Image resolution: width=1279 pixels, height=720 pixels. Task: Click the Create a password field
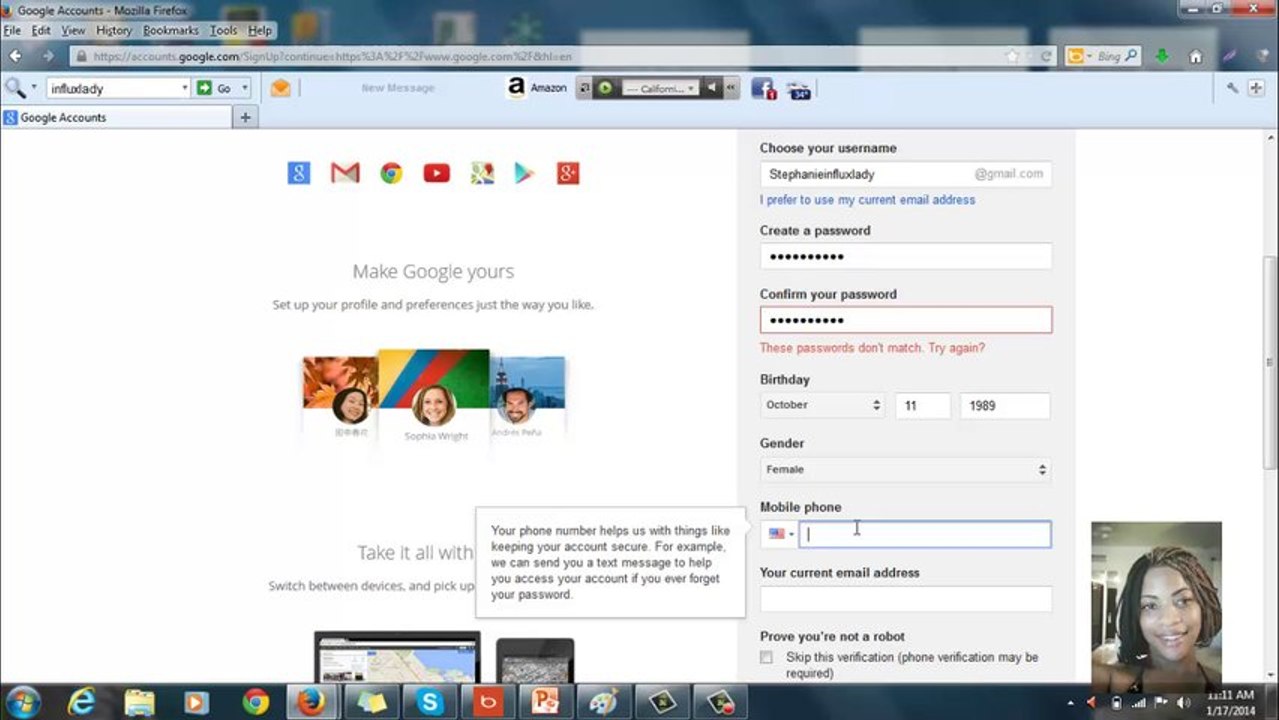905,256
